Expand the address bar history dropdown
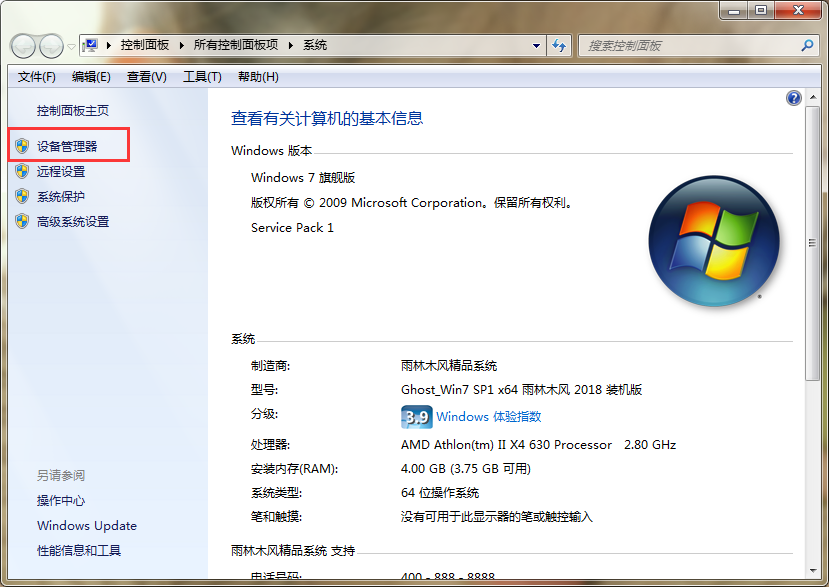This screenshot has width=829, height=587. (x=537, y=46)
